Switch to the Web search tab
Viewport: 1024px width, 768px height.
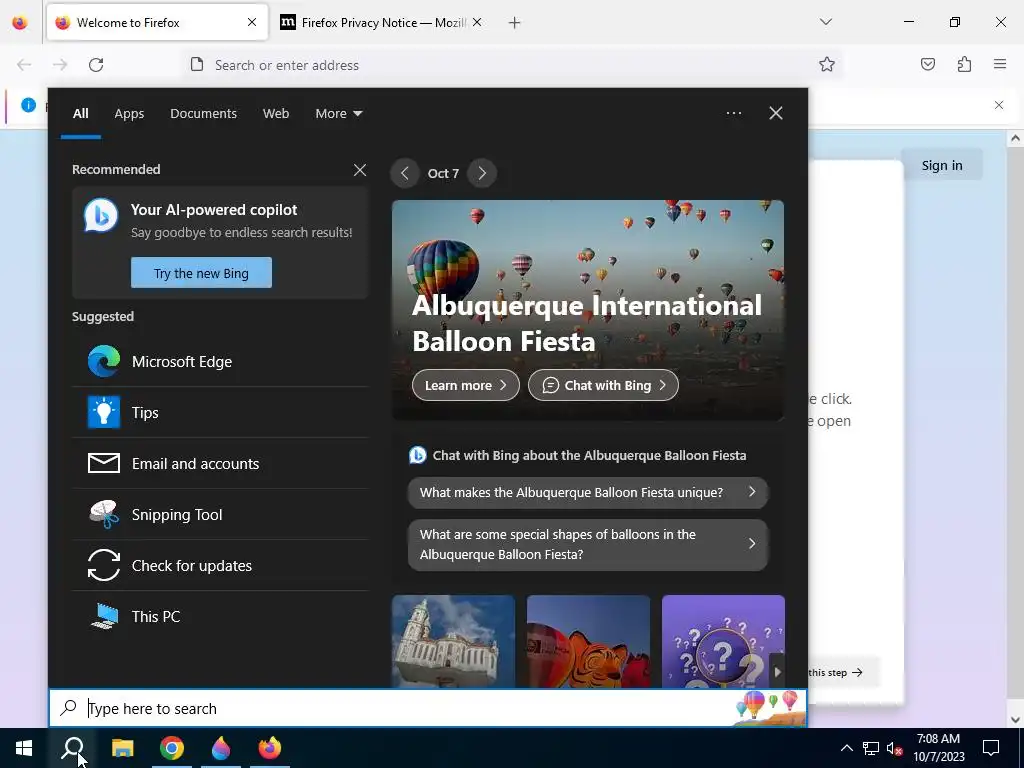276,114
